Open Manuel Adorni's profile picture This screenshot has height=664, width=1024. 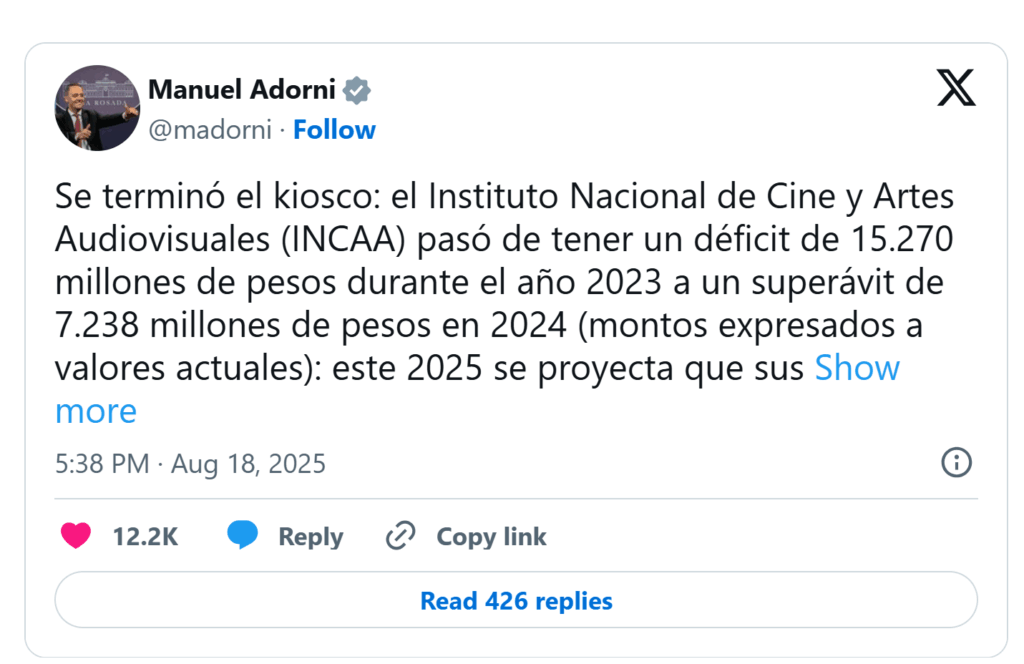(97, 108)
